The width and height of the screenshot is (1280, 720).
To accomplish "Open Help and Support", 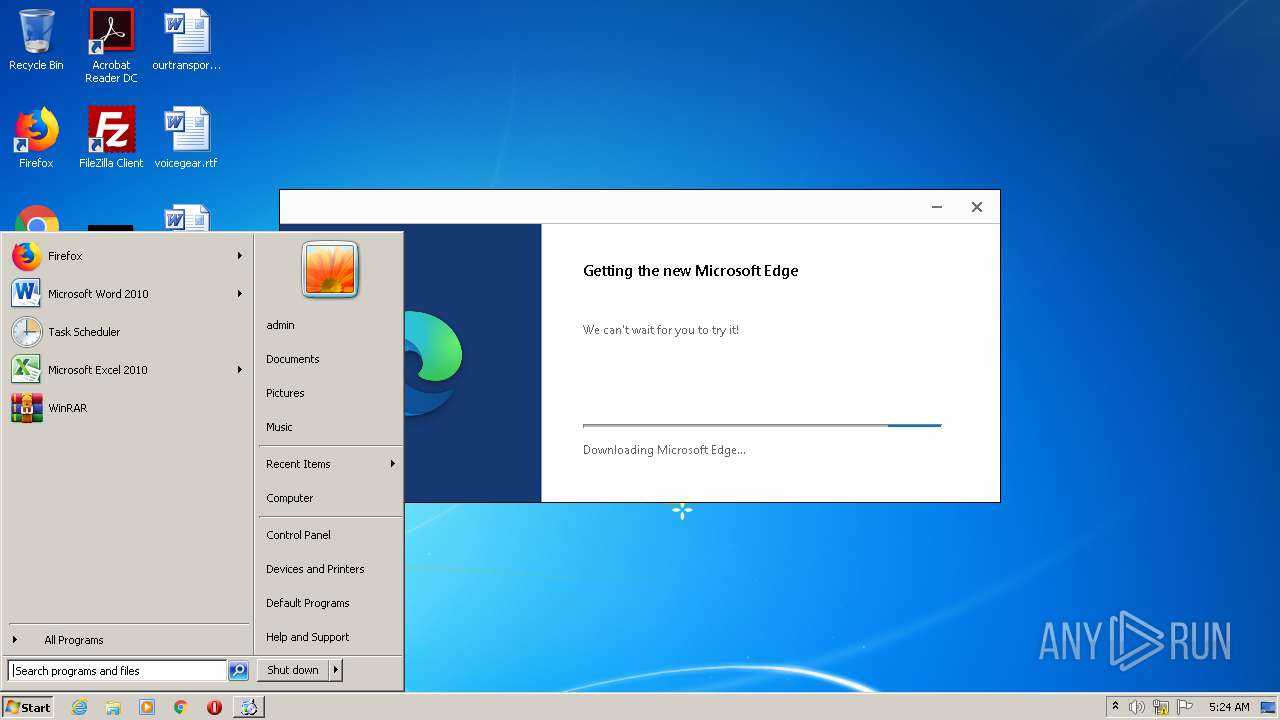I will (x=308, y=637).
